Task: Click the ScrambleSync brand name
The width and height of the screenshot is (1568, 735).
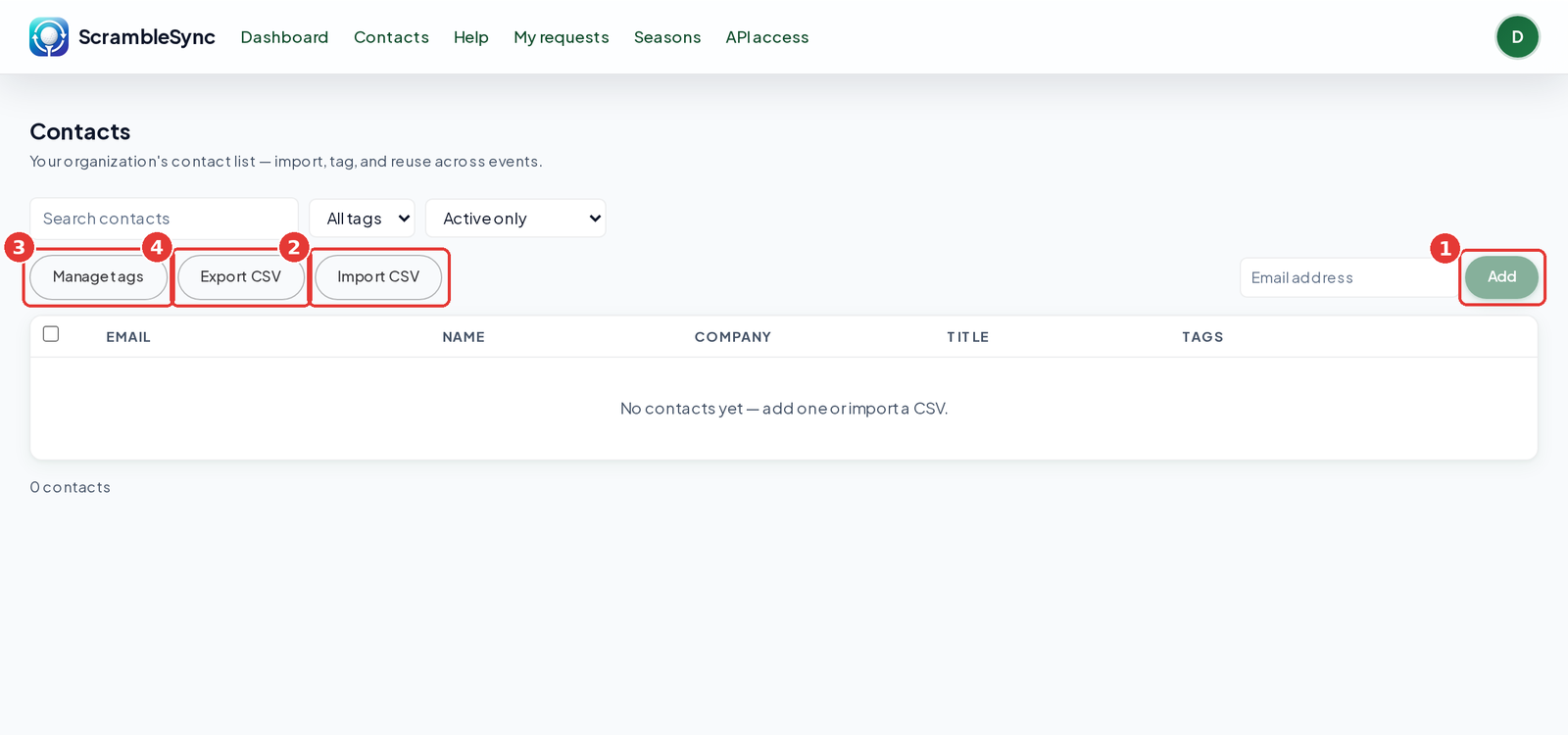Action: 147,37
